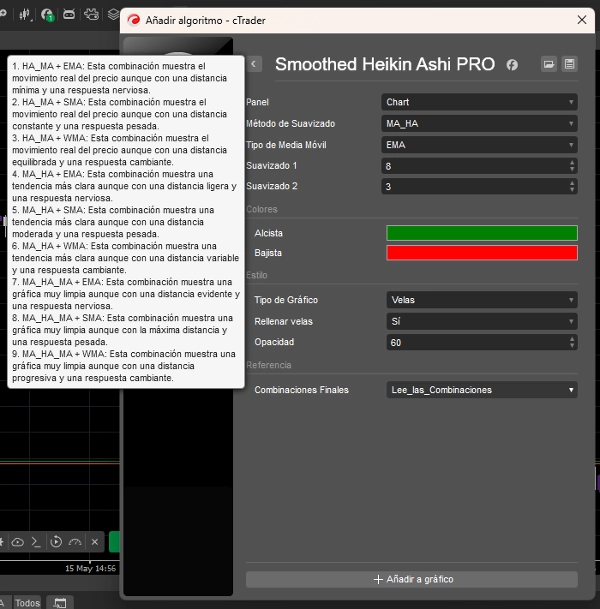The width and height of the screenshot is (600, 609).
Task: Click the '15 May 14:56' time axis label
Action: [x=90, y=569]
